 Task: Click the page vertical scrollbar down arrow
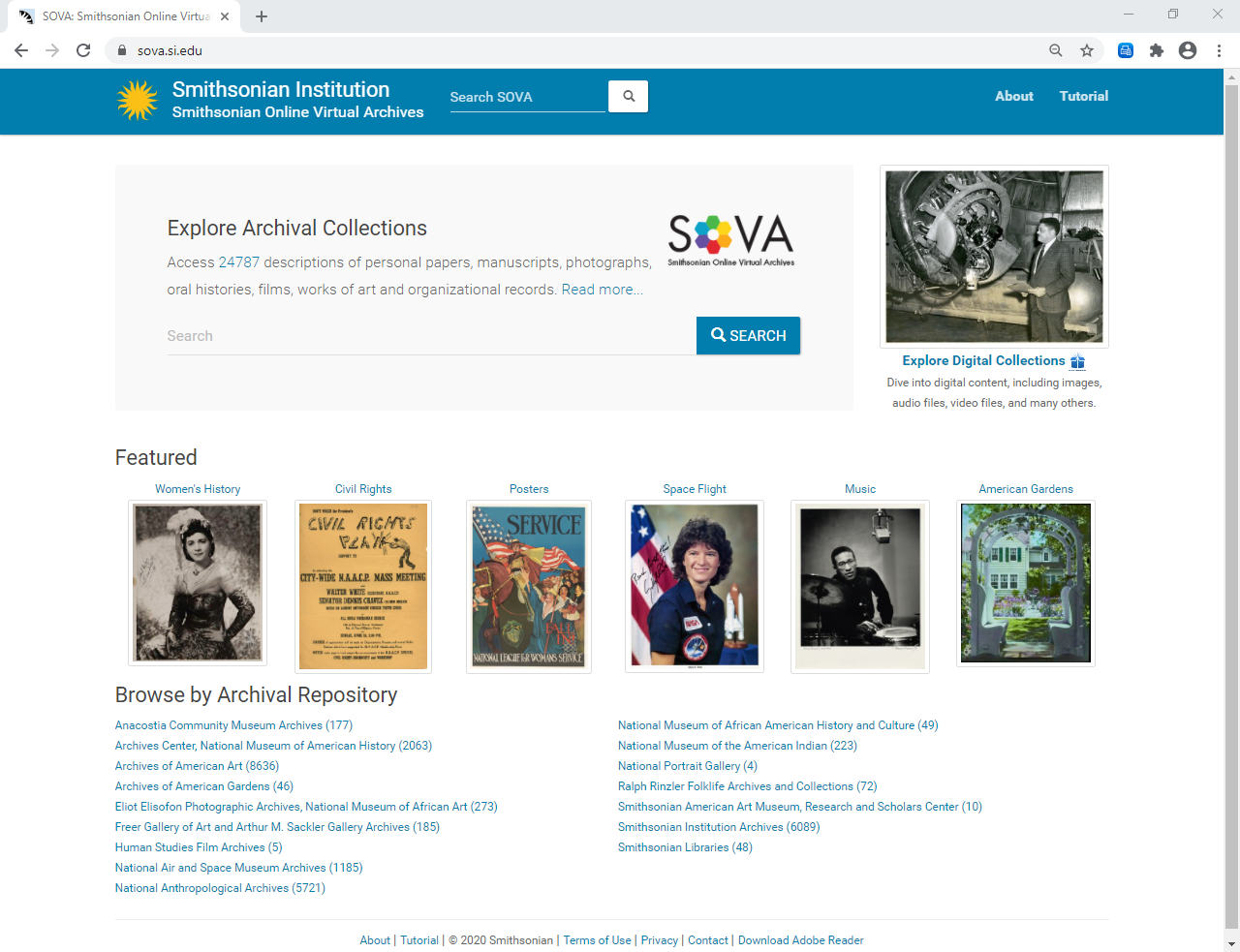click(x=1231, y=943)
